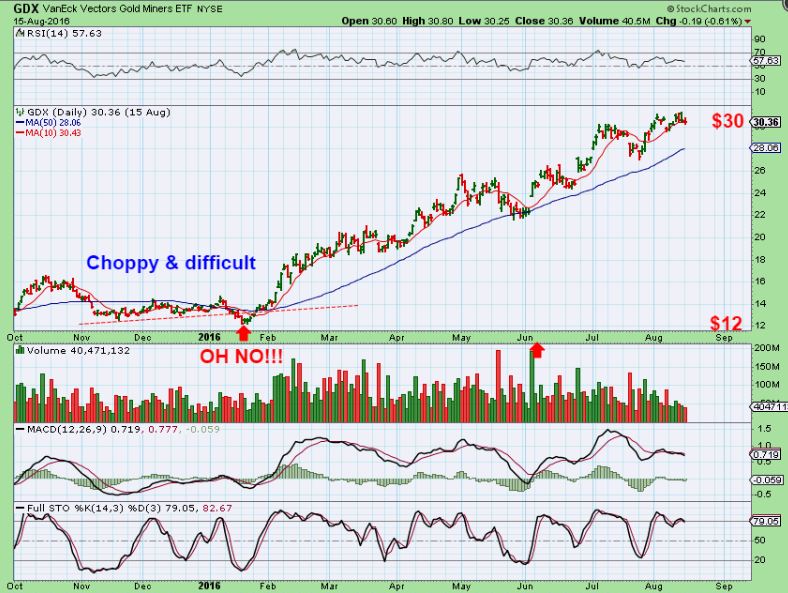Click the 1.5 level on the MACD axis
Screen dimensions: 788x593
point(764,428)
